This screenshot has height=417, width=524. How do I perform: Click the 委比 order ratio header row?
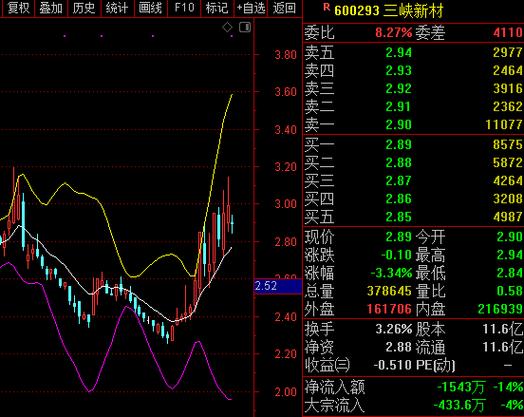point(413,33)
